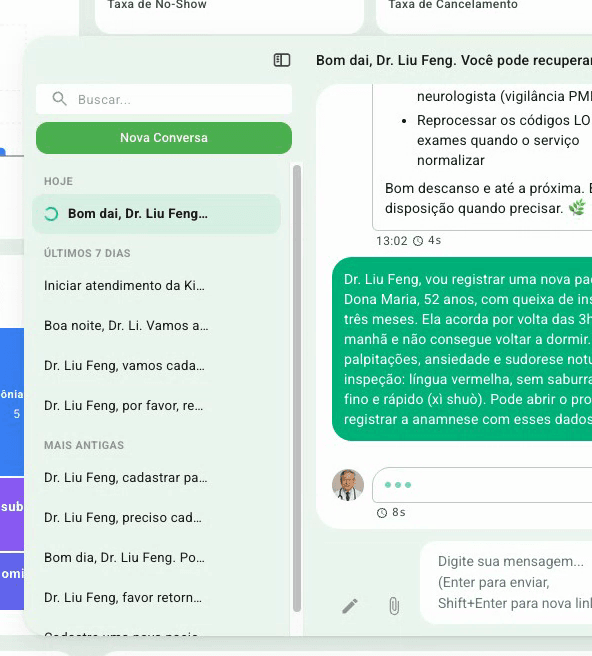Open 'Dr. Liu Feng, por favor, re...' conversation
The height and width of the screenshot is (656, 592).
pyautogui.click(x=156, y=405)
